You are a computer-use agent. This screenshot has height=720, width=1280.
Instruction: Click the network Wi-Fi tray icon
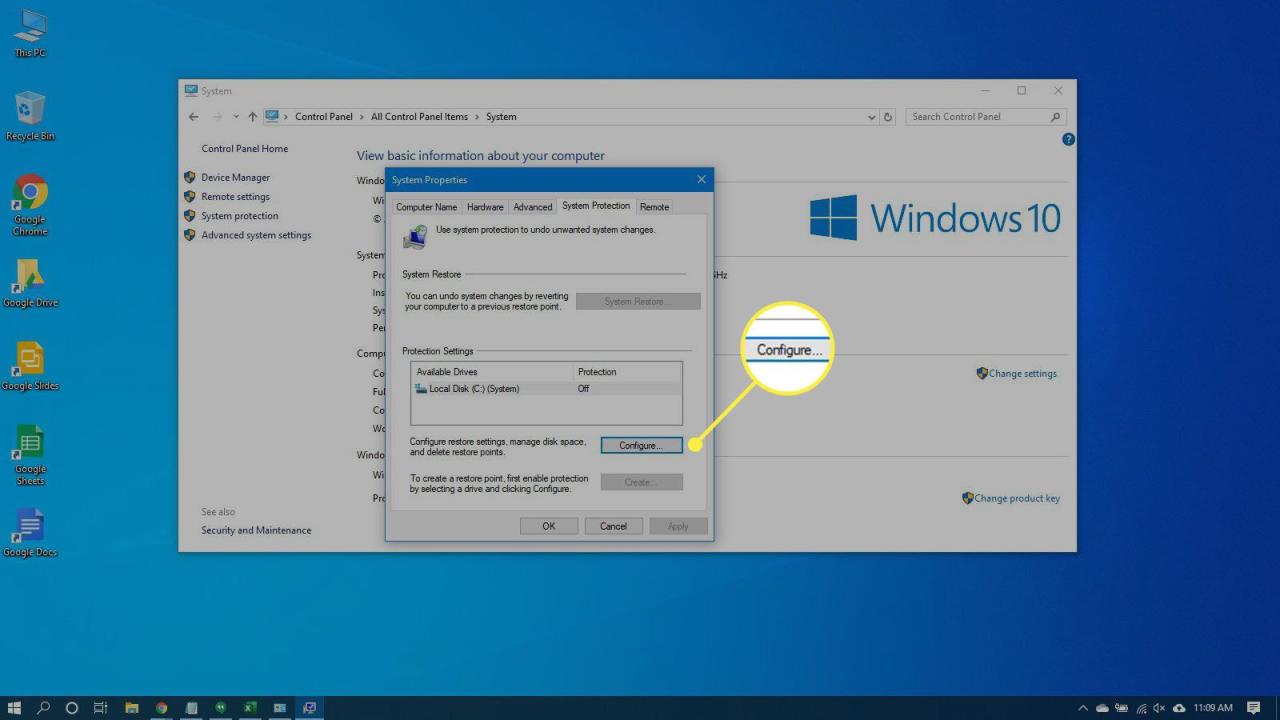pos(1141,708)
